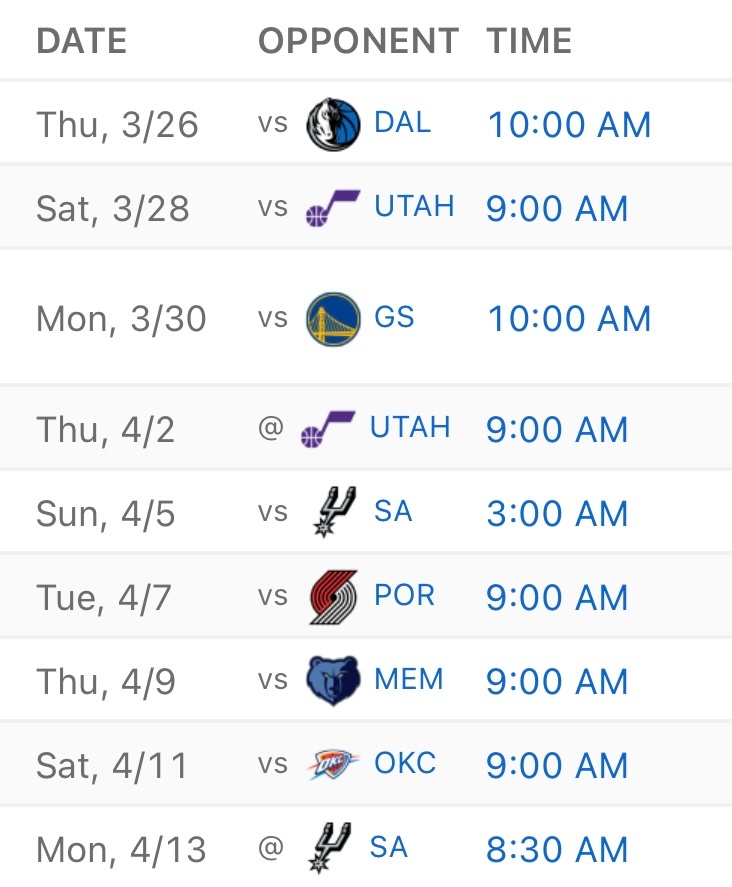
Task: Open the POR team link
Action: [x=404, y=596]
